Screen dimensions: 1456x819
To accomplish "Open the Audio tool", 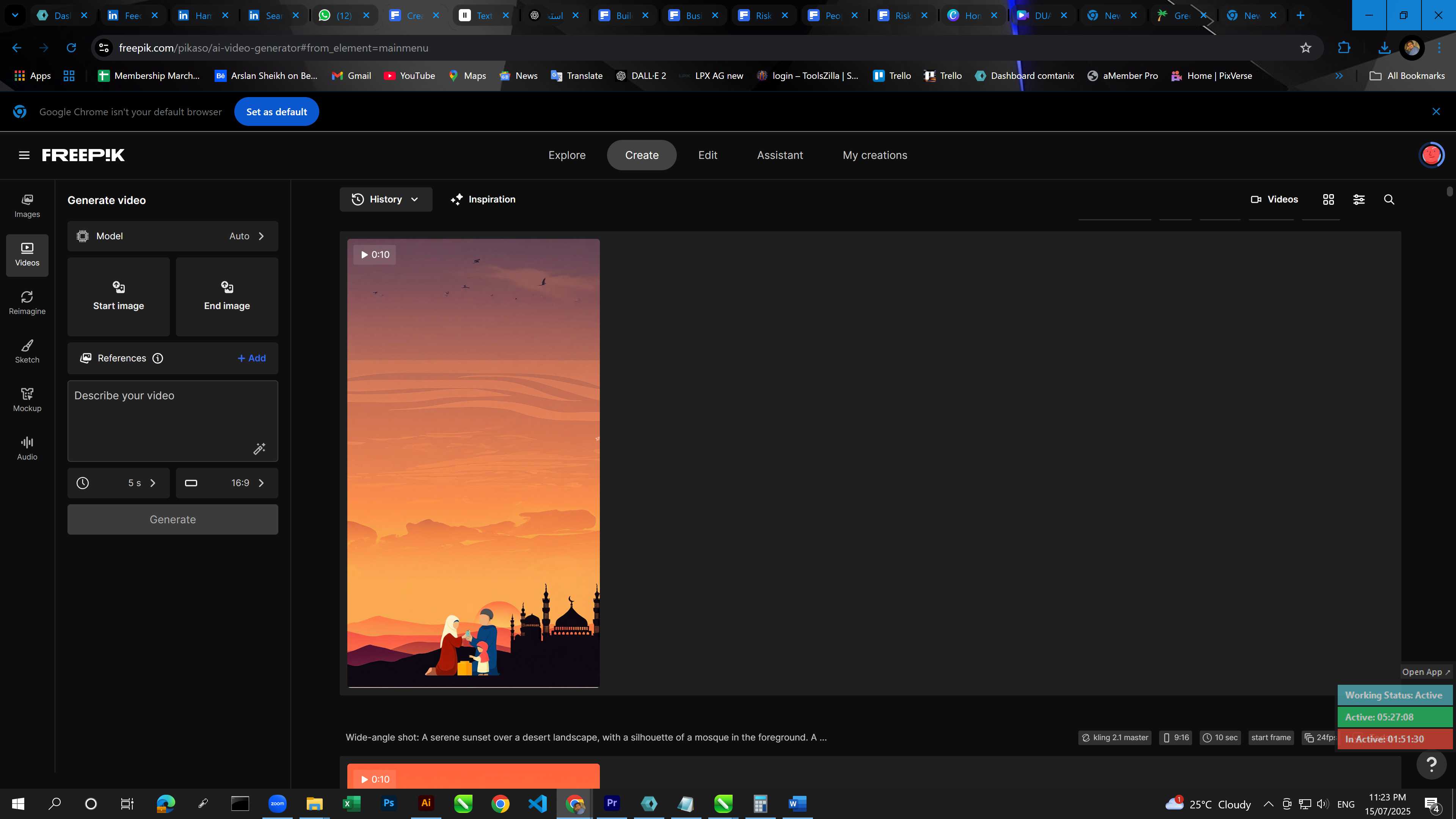I will click(27, 449).
